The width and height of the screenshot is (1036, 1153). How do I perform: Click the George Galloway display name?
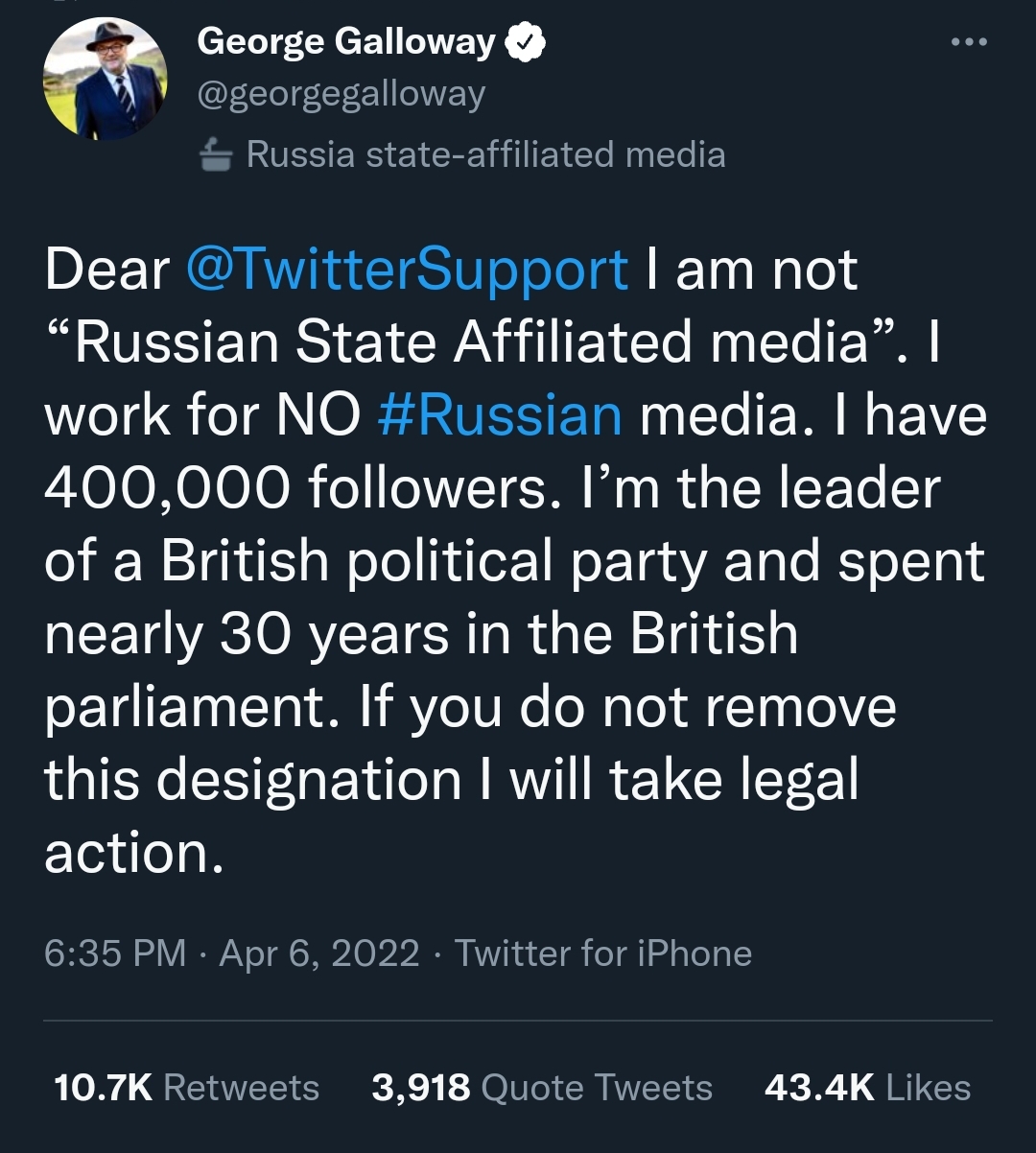click(x=345, y=41)
